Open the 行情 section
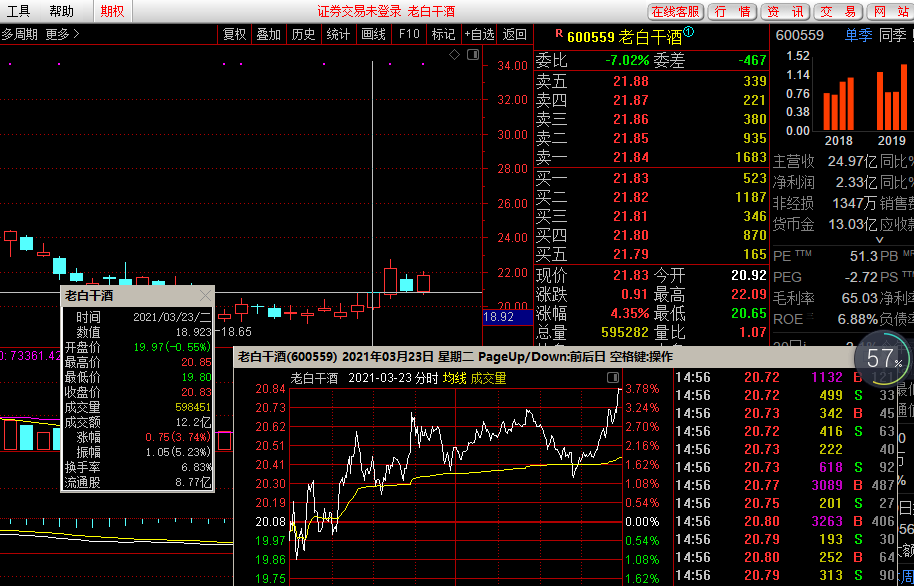Image resolution: width=914 pixels, height=586 pixels. click(x=732, y=12)
